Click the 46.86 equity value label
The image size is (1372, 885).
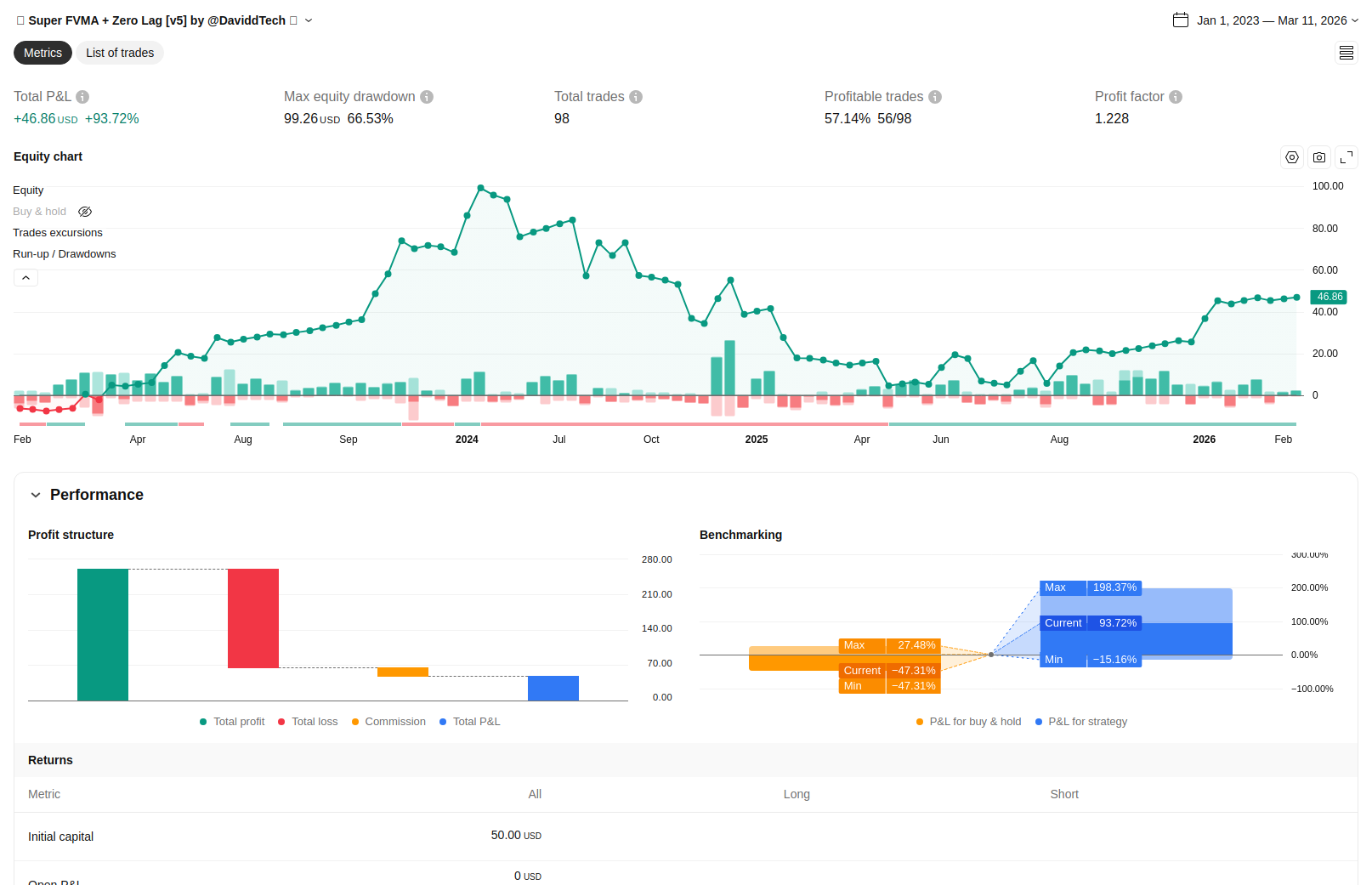coord(1329,297)
